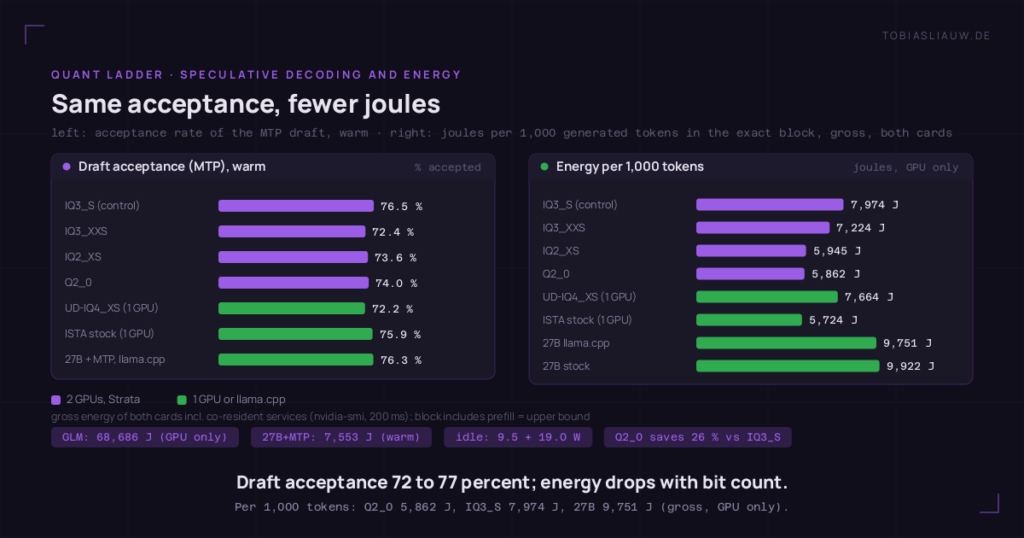Click the 27B llama.cpp row label

[x=575, y=343]
